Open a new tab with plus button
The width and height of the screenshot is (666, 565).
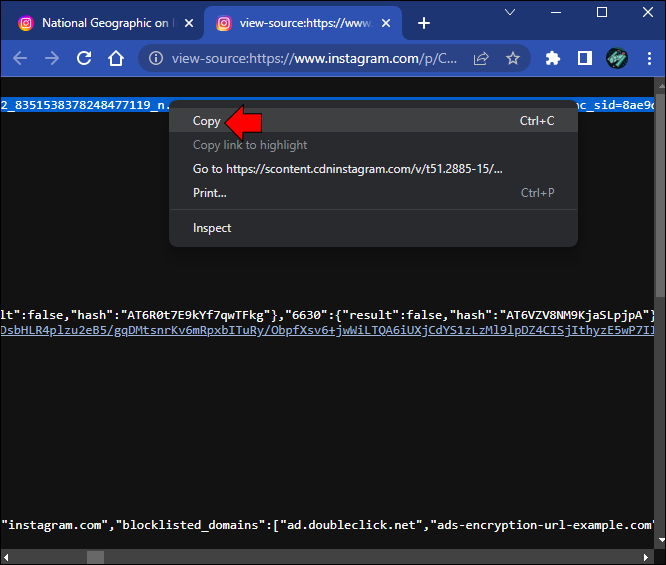[423, 23]
